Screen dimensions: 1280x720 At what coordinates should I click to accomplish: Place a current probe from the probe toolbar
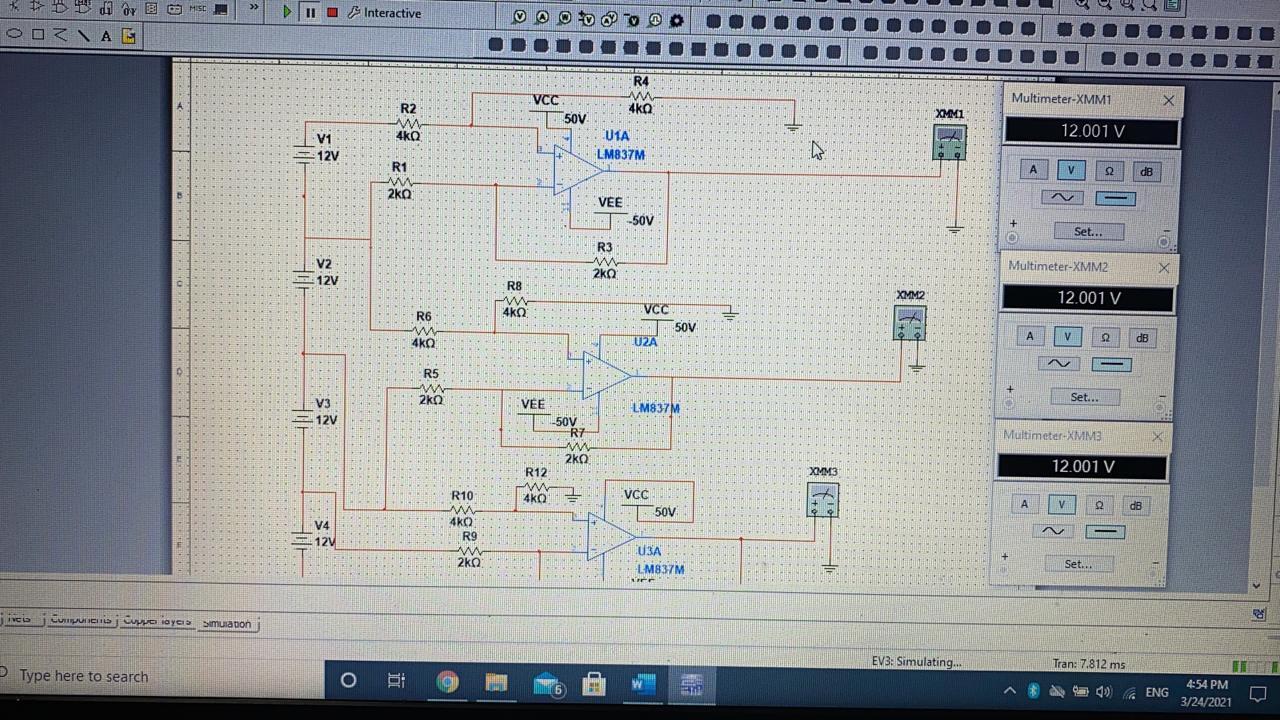[x=542, y=18]
